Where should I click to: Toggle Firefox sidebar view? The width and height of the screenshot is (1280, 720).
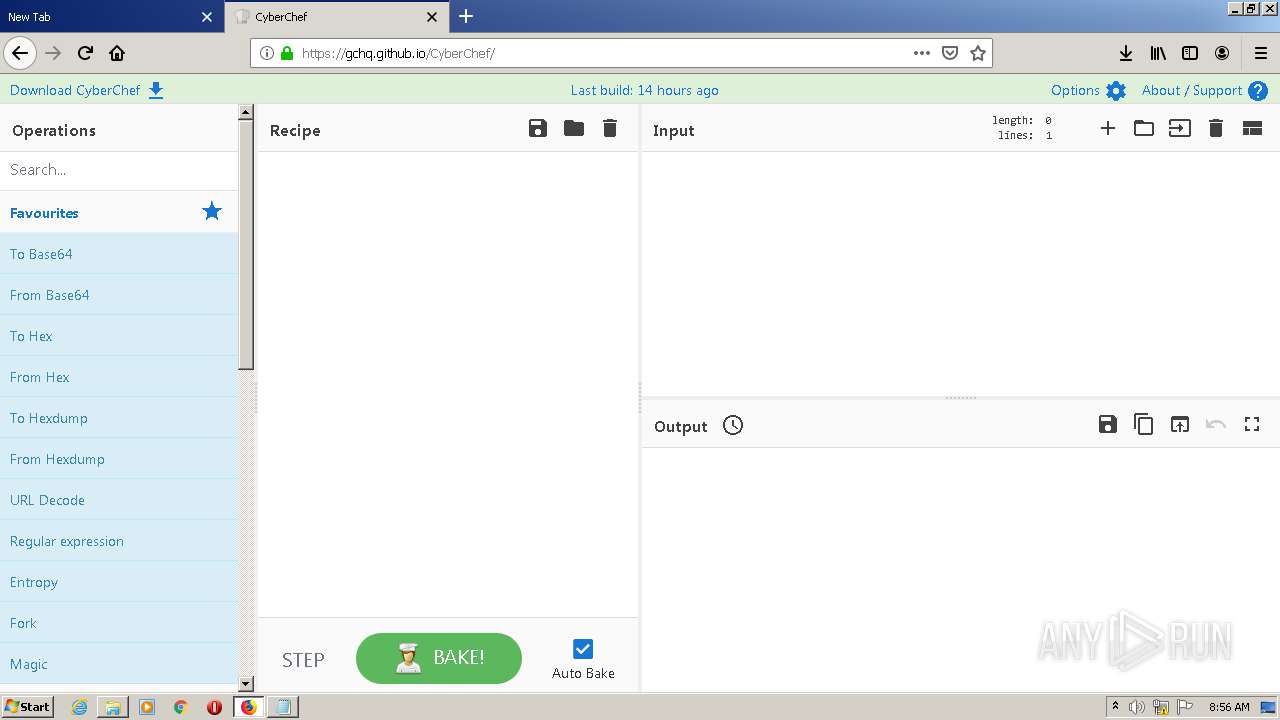(x=1190, y=53)
